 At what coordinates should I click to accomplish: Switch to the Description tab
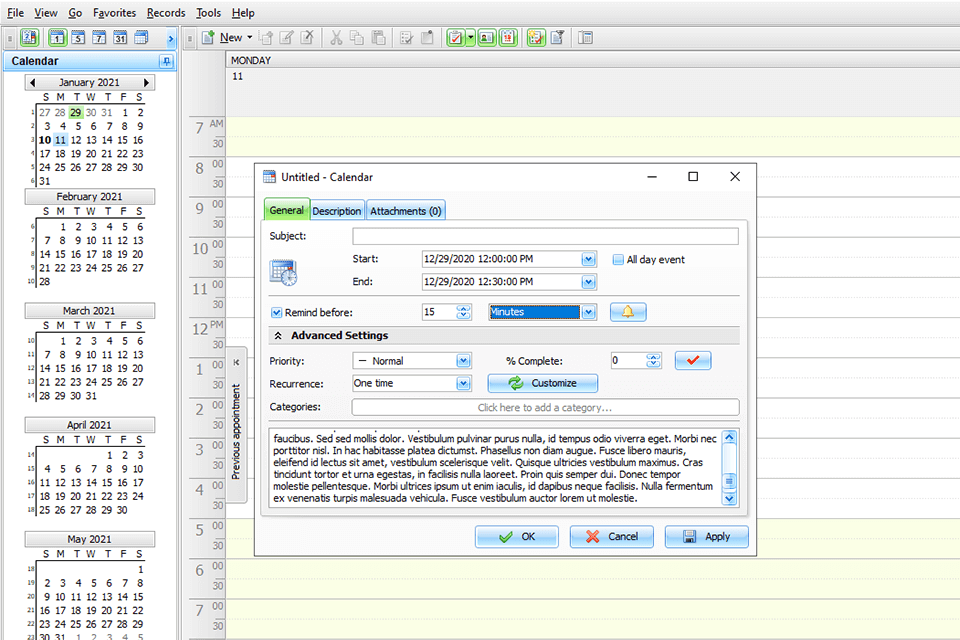pos(337,210)
